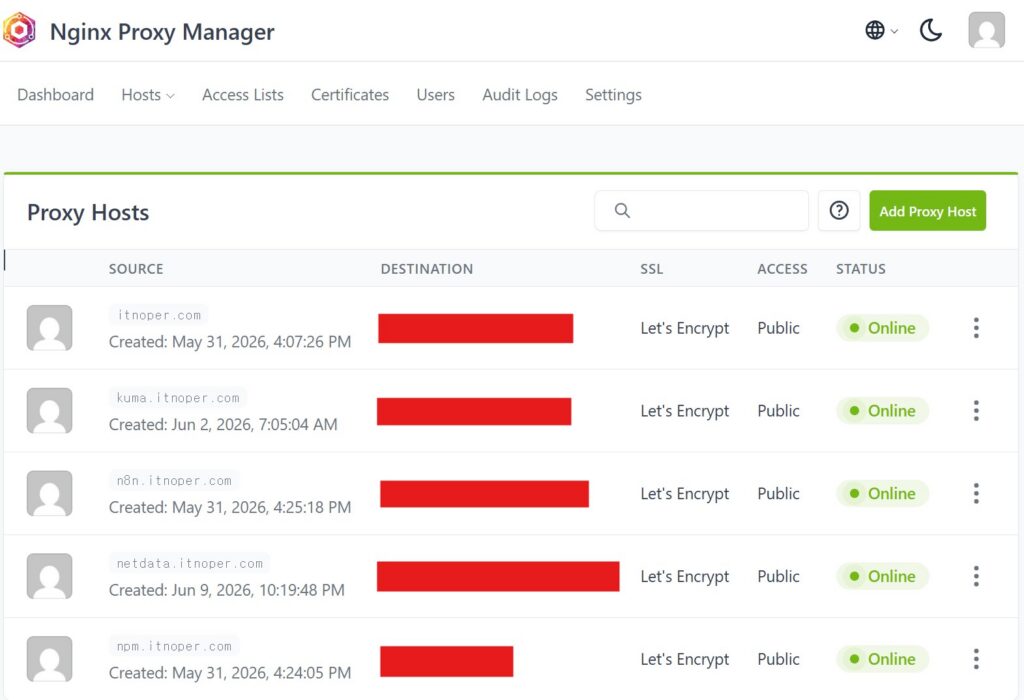
Task: Click the Add Proxy Host button
Action: click(927, 210)
